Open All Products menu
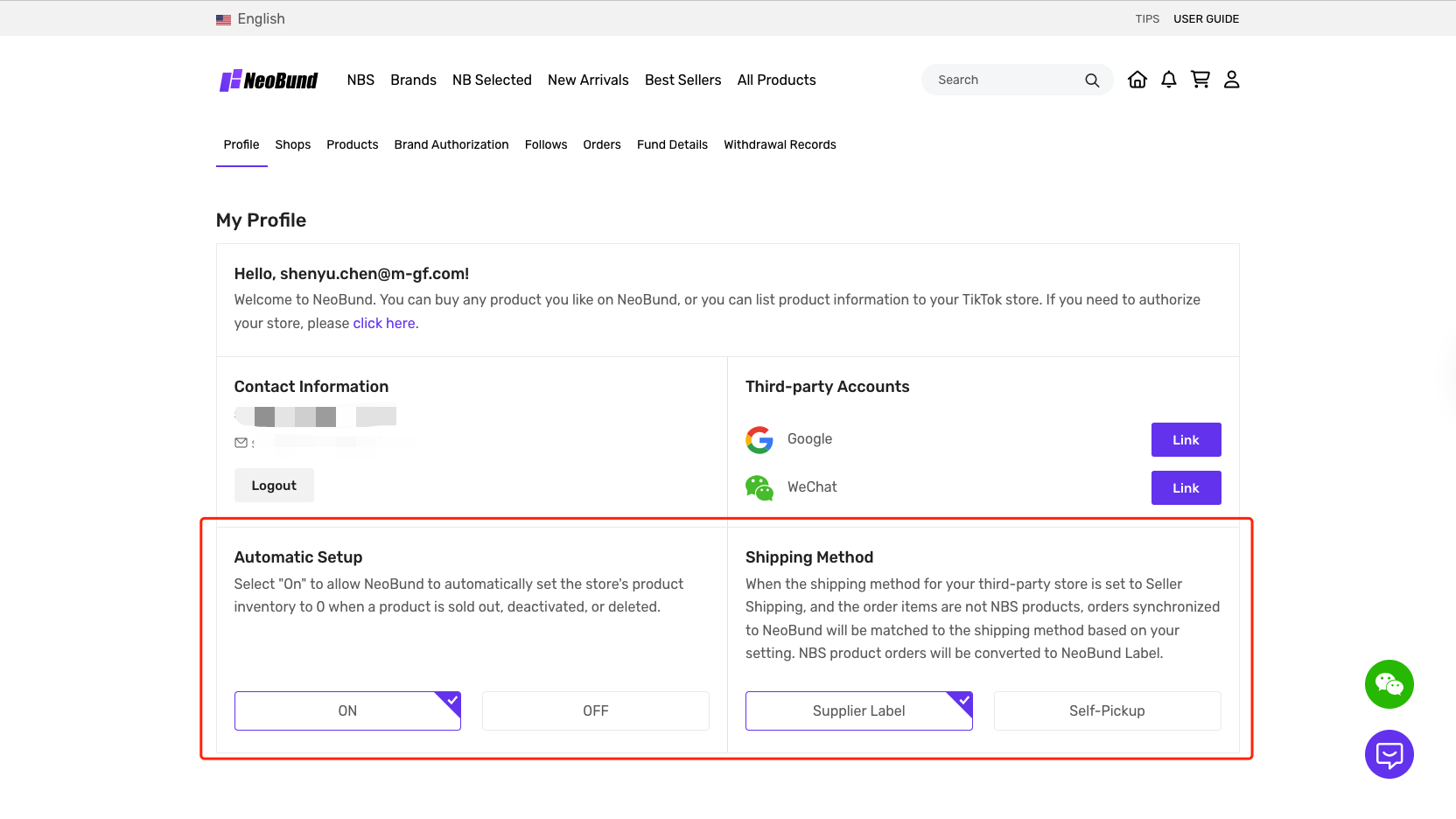Image resolution: width=1456 pixels, height=819 pixels. pos(776,80)
